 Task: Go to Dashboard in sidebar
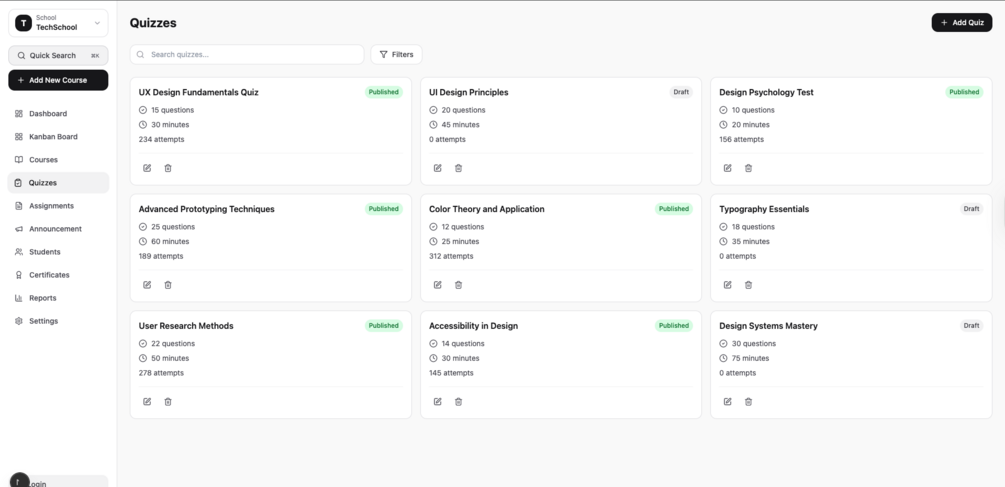[x=48, y=114]
